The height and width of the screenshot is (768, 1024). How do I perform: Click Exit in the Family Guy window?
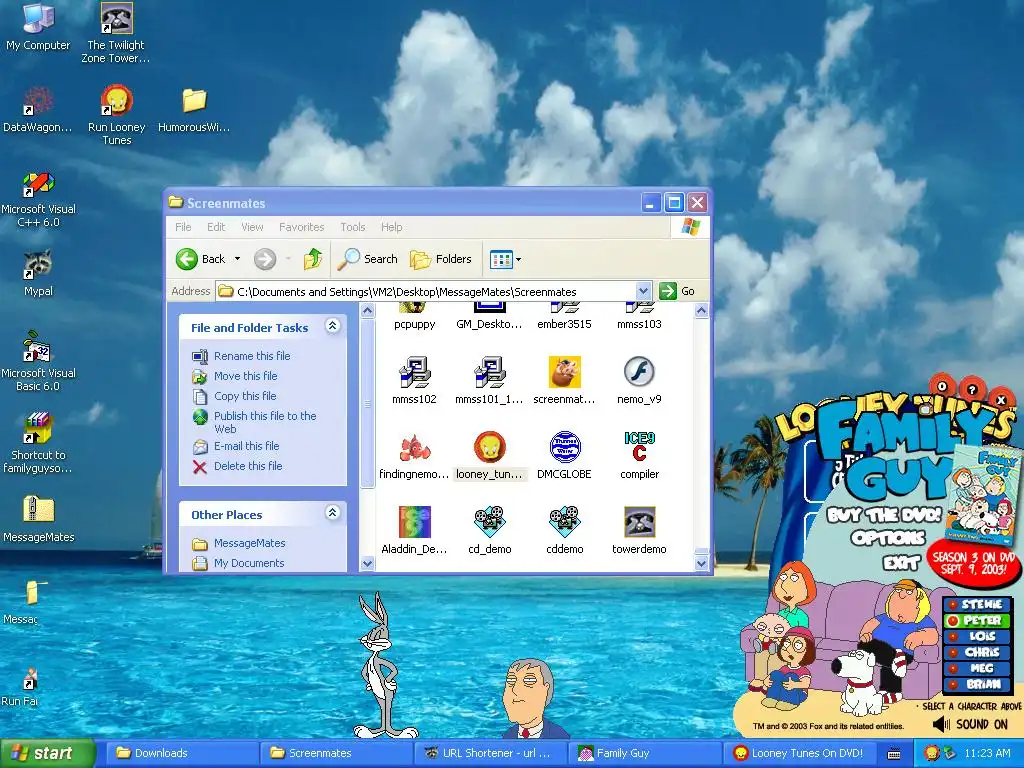[x=901, y=562]
